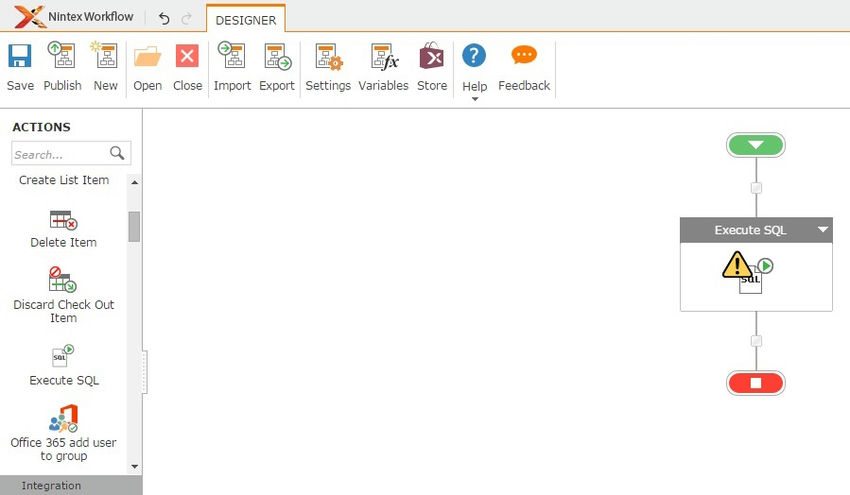Screen dimensions: 850x495
Task: Select Discard Check Out Item action
Action: pyautogui.click(x=63, y=295)
